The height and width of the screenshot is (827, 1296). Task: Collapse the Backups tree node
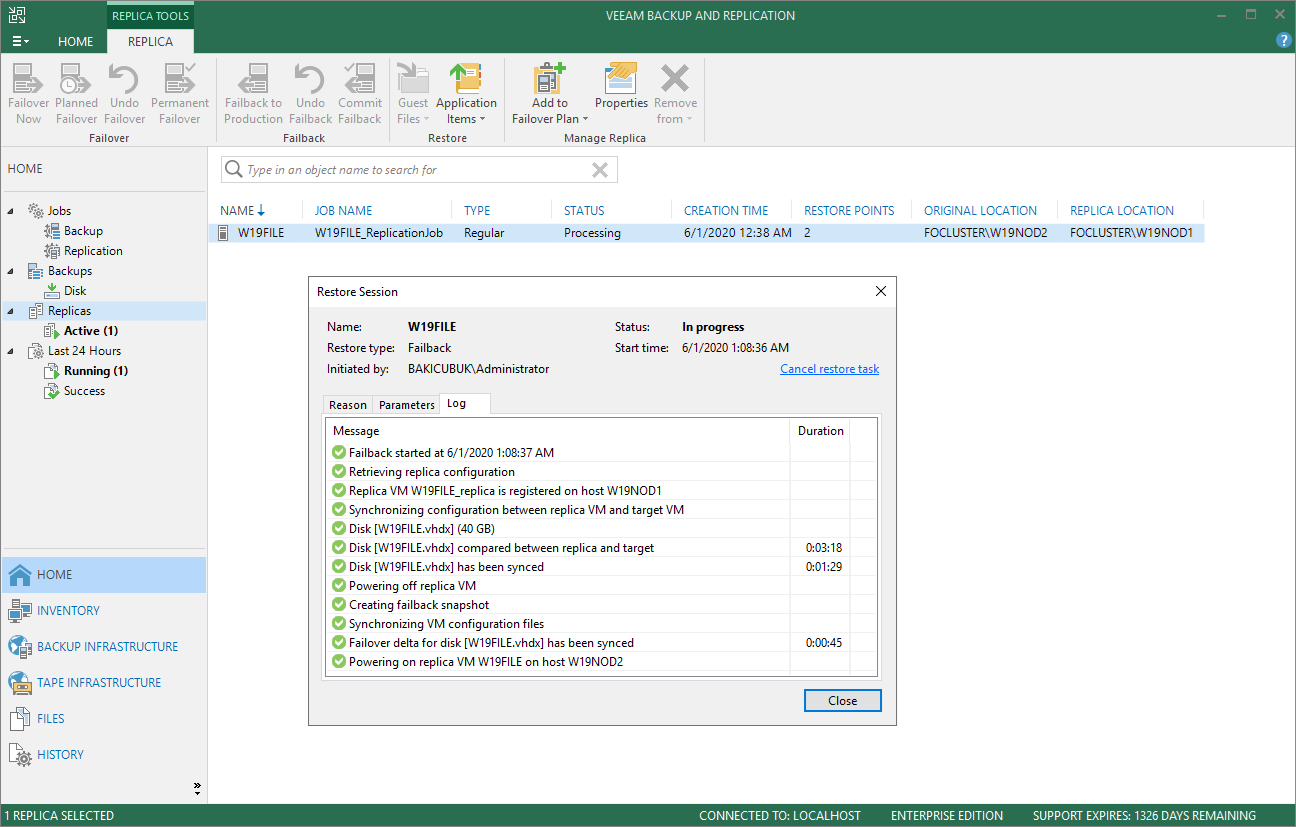point(11,271)
